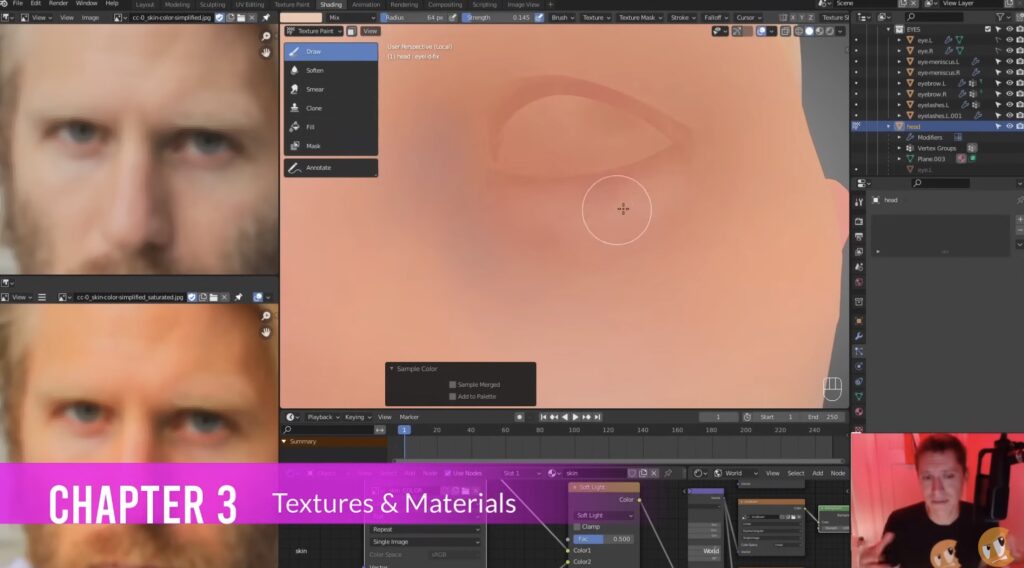Open Modifier wrench properties tab
This screenshot has height=568, width=1024.
[859, 336]
